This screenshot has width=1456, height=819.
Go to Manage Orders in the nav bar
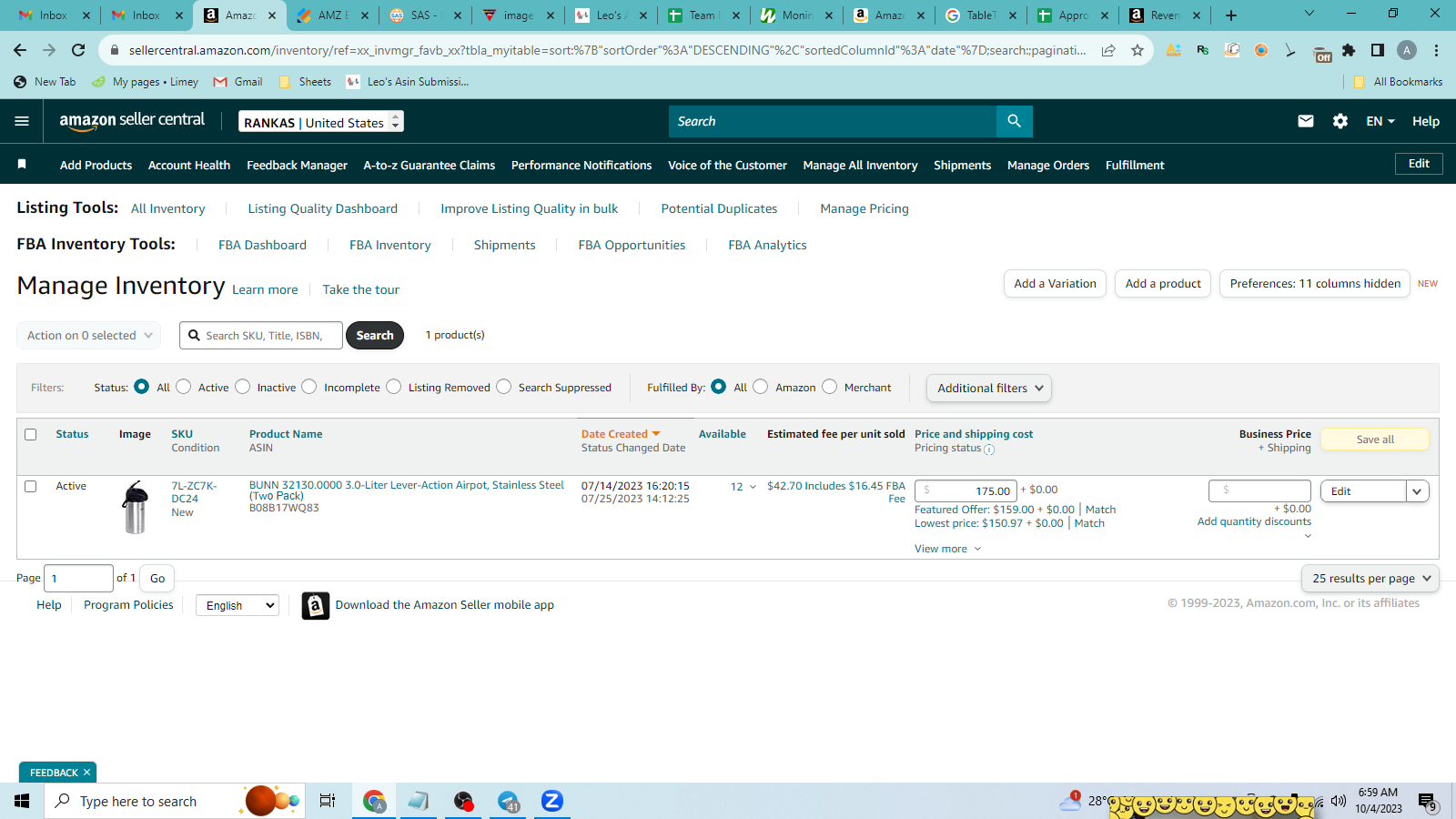[x=1048, y=165]
